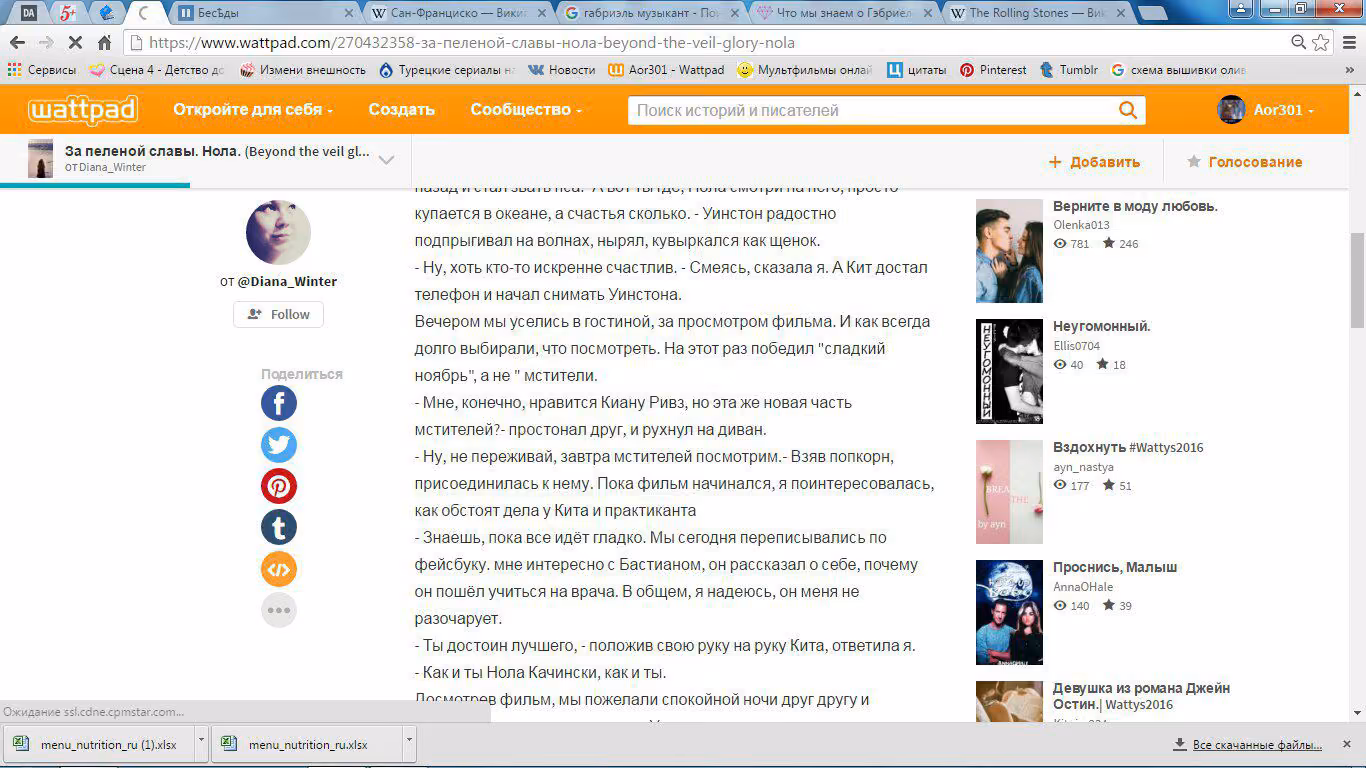The width and height of the screenshot is (1366, 768).
Task: Open the Pinterest bookmark
Action: pyautogui.click(x=993, y=70)
